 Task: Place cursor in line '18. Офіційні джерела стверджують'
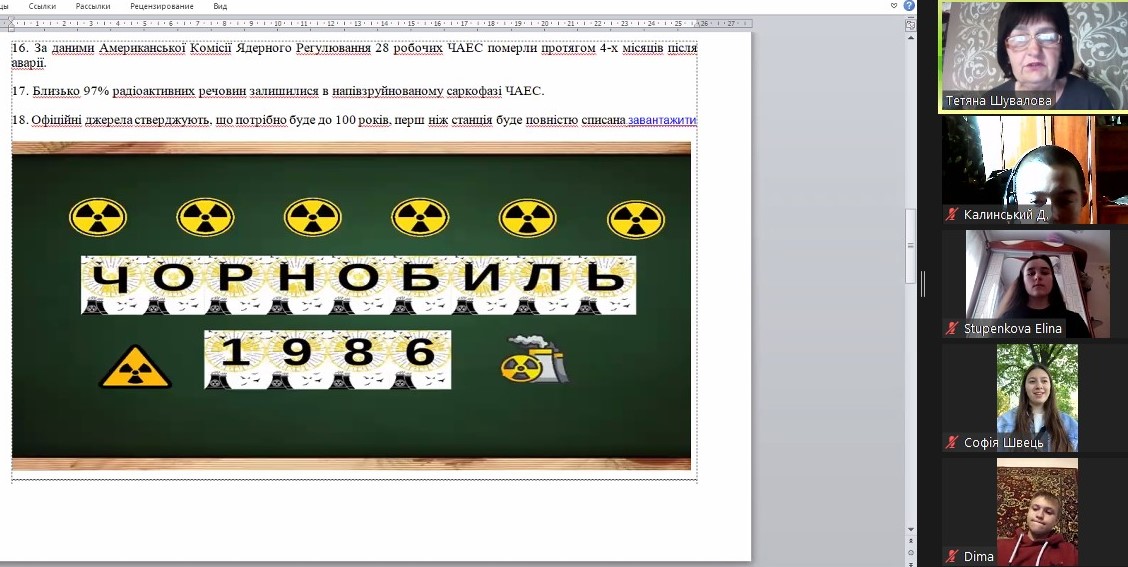click(355, 120)
